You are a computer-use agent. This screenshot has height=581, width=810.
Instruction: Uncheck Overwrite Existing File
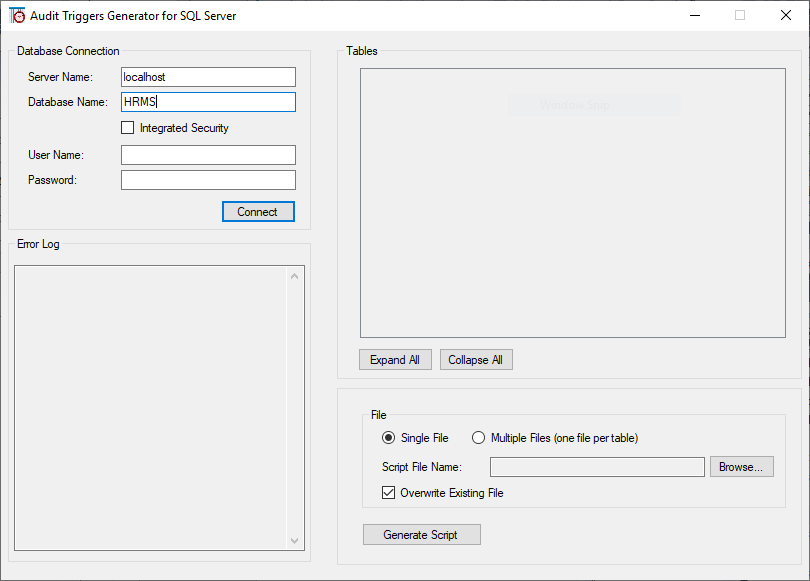click(x=389, y=493)
